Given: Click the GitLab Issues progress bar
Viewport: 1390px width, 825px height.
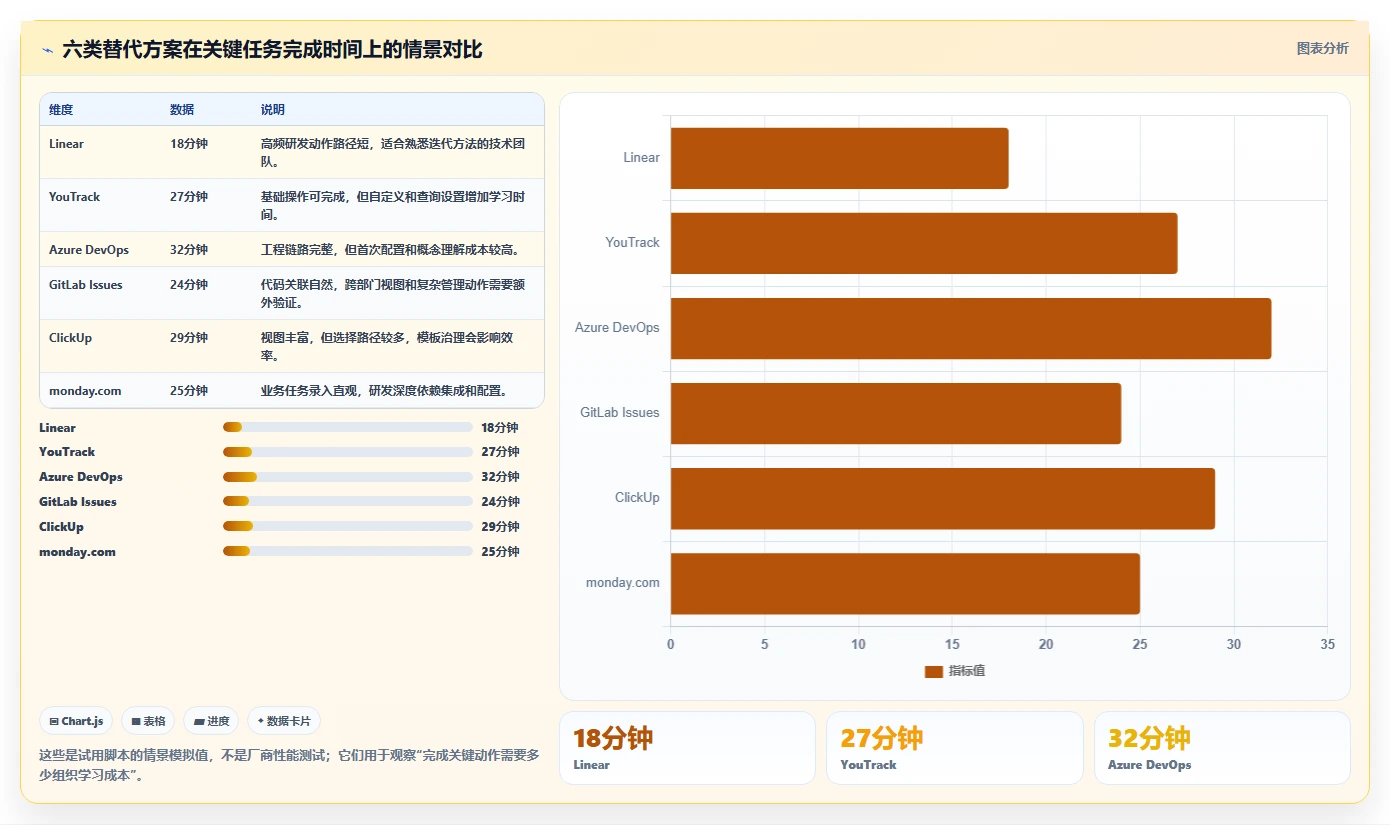Looking at the screenshot, I should (348, 502).
